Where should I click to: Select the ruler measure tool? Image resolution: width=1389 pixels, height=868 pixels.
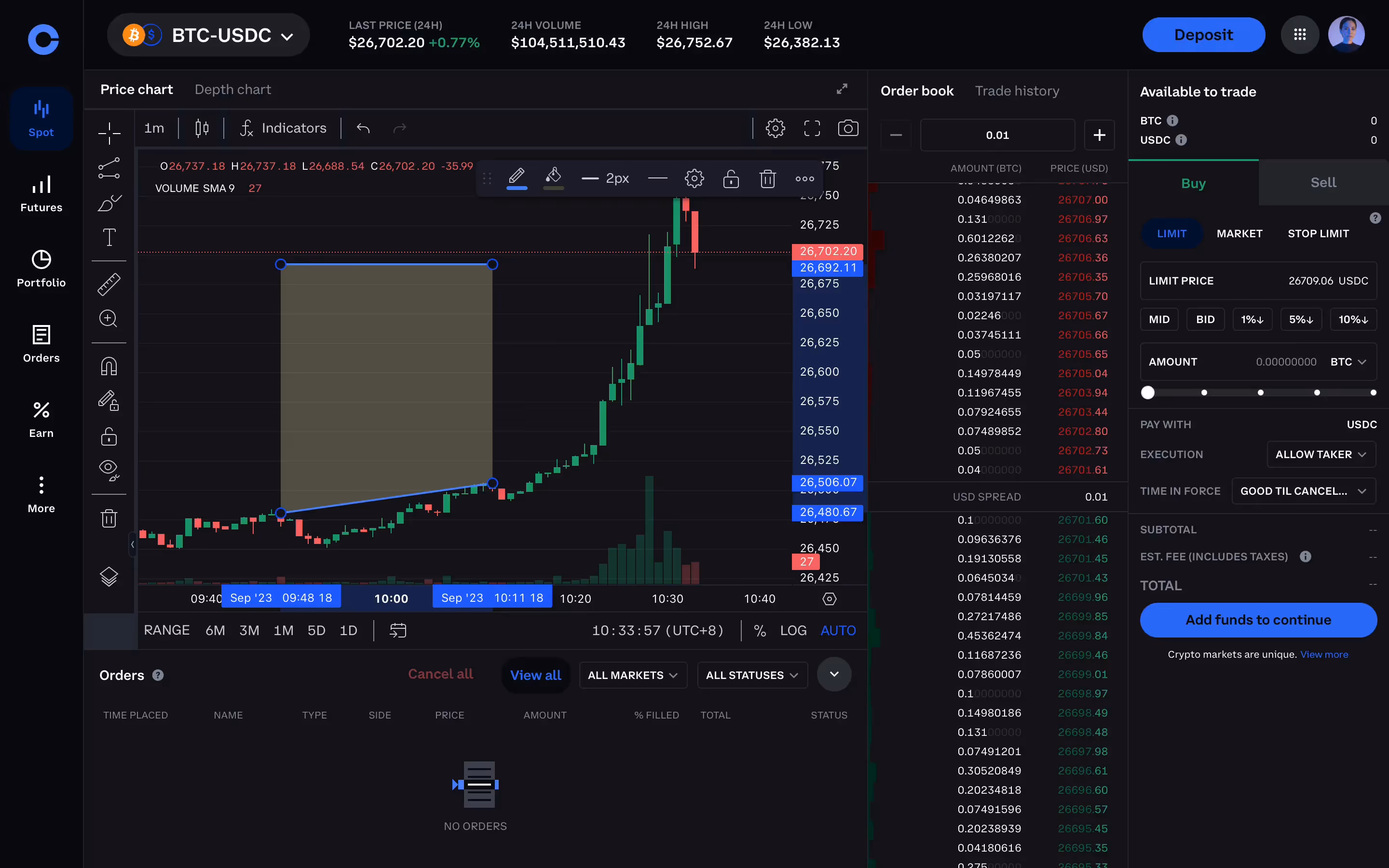pos(109,284)
